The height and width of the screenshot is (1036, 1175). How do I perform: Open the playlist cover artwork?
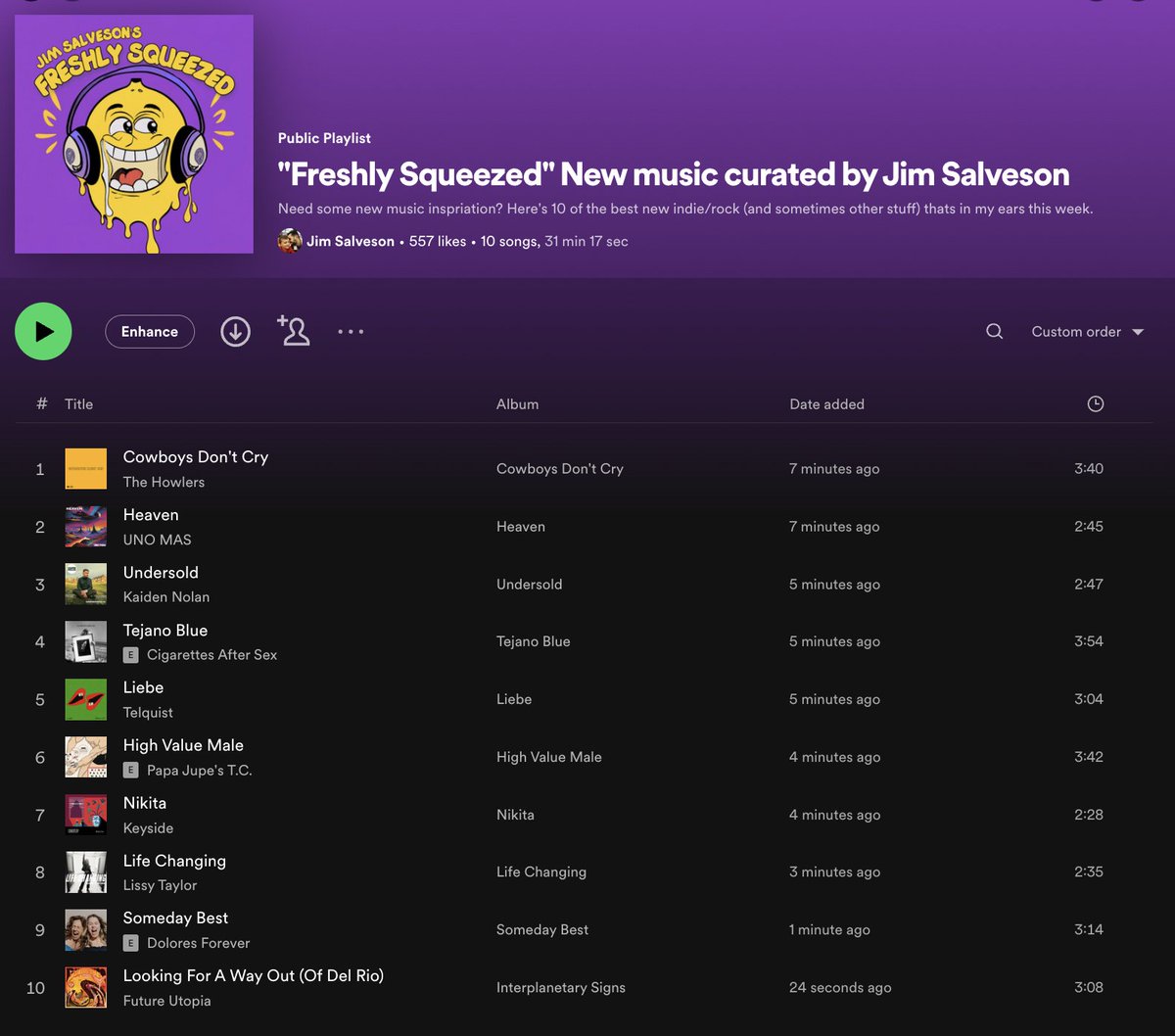(x=134, y=134)
